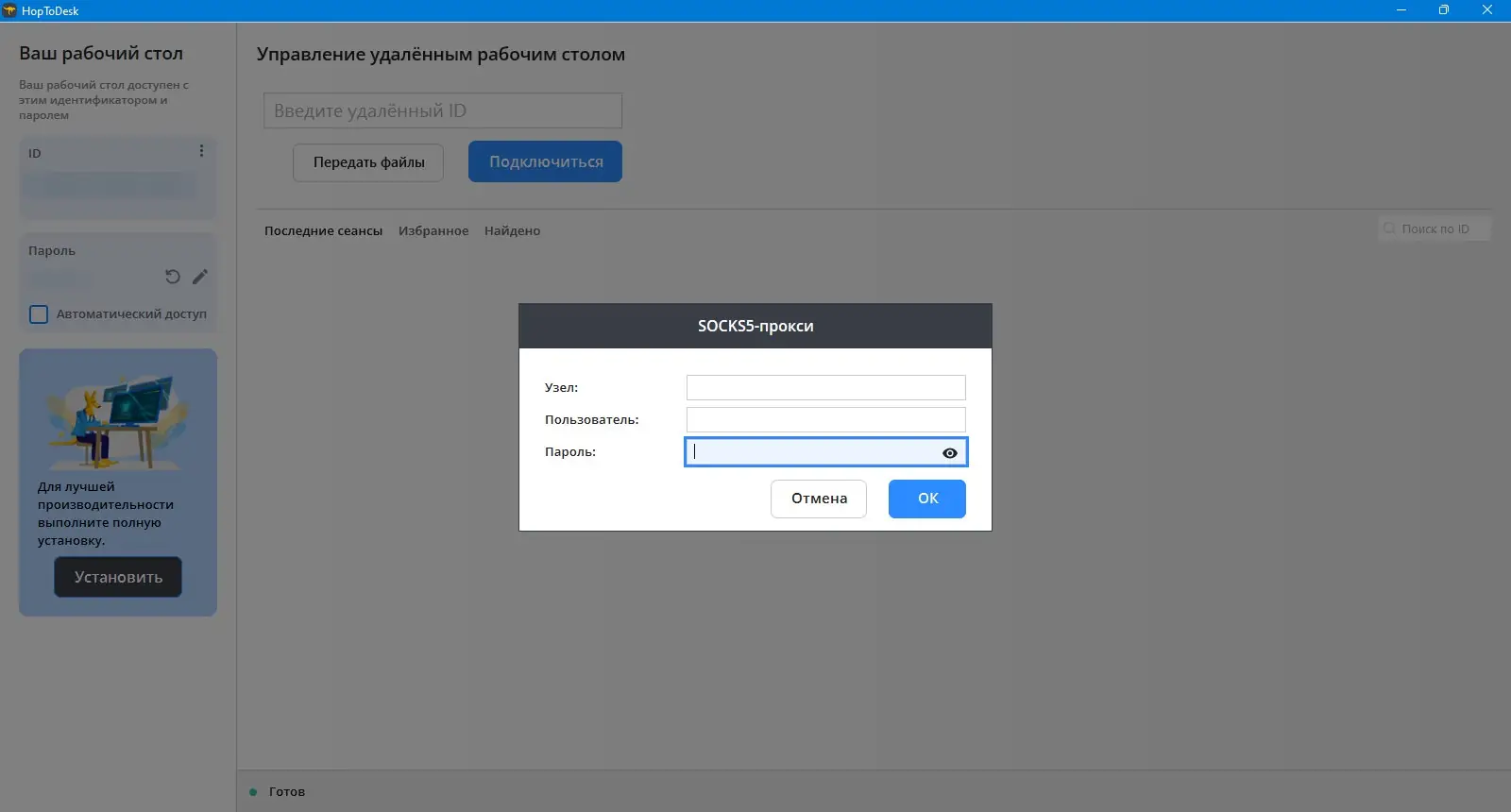Click the search magnifier icon

[x=1389, y=228]
